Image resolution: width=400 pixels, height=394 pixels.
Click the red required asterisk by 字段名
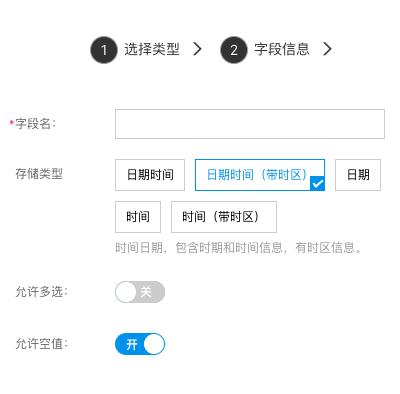[x=12, y=123]
